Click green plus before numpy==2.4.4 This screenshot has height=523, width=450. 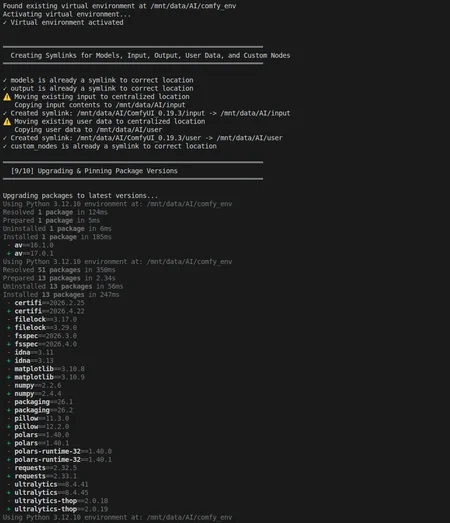pyautogui.click(x=9, y=394)
